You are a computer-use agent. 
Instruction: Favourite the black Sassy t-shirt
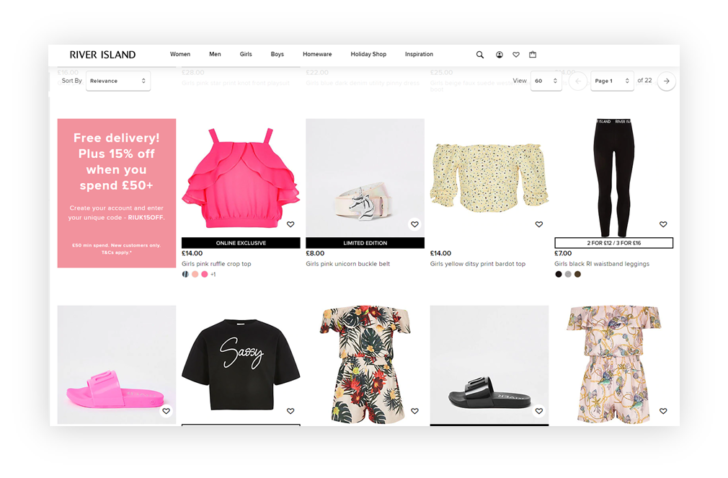[x=291, y=411]
